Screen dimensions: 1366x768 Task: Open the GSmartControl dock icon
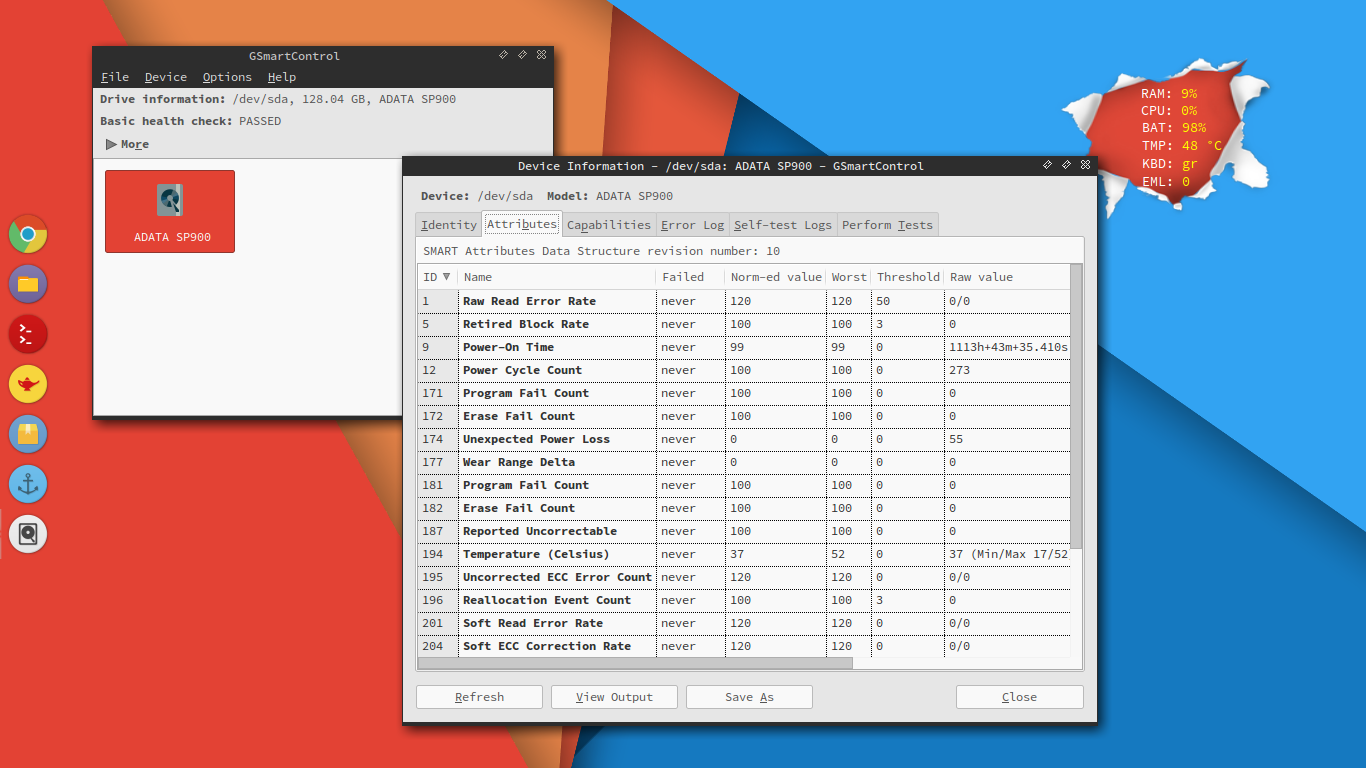(x=28, y=534)
